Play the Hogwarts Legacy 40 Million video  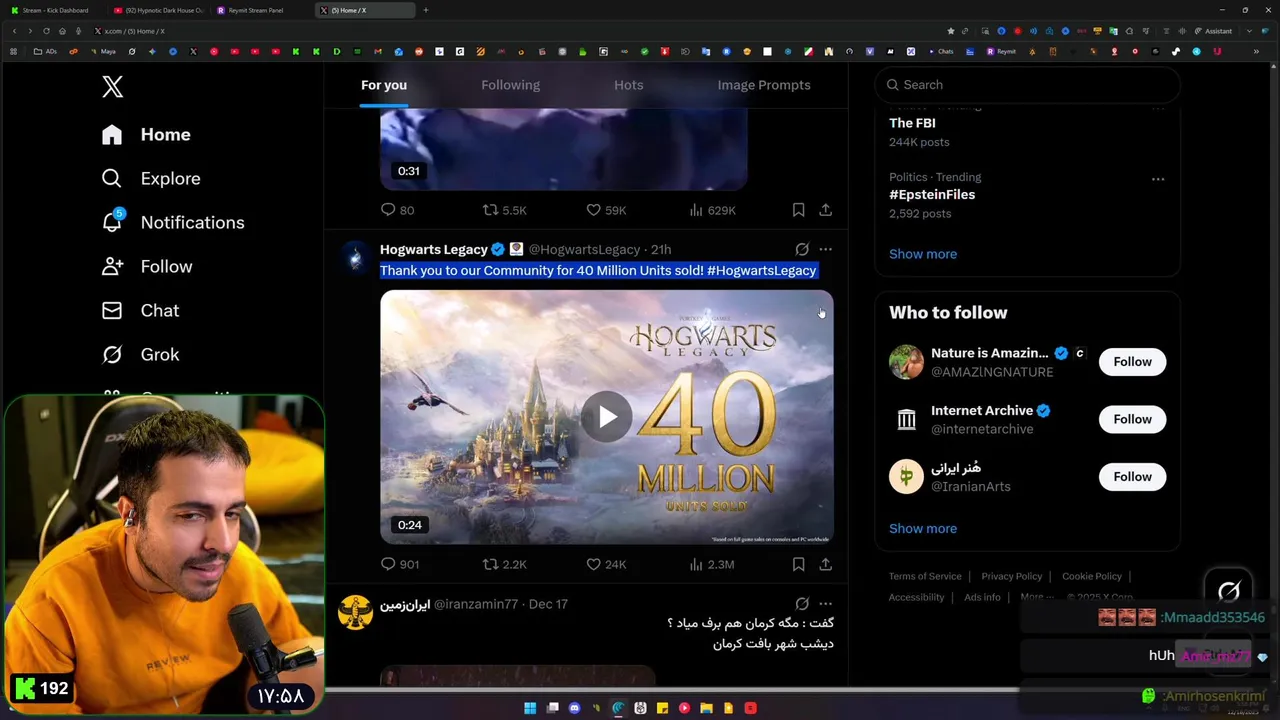pyautogui.click(x=606, y=417)
